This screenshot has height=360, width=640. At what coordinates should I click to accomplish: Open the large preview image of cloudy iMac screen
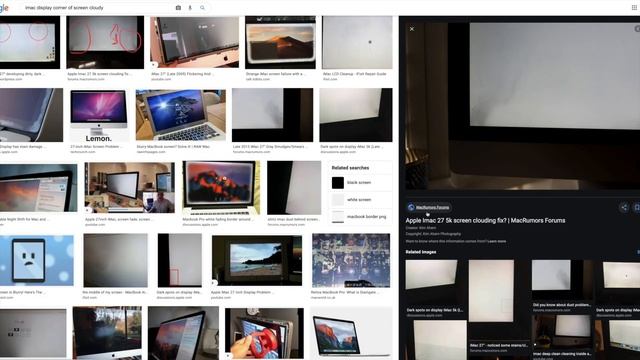[522, 106]
